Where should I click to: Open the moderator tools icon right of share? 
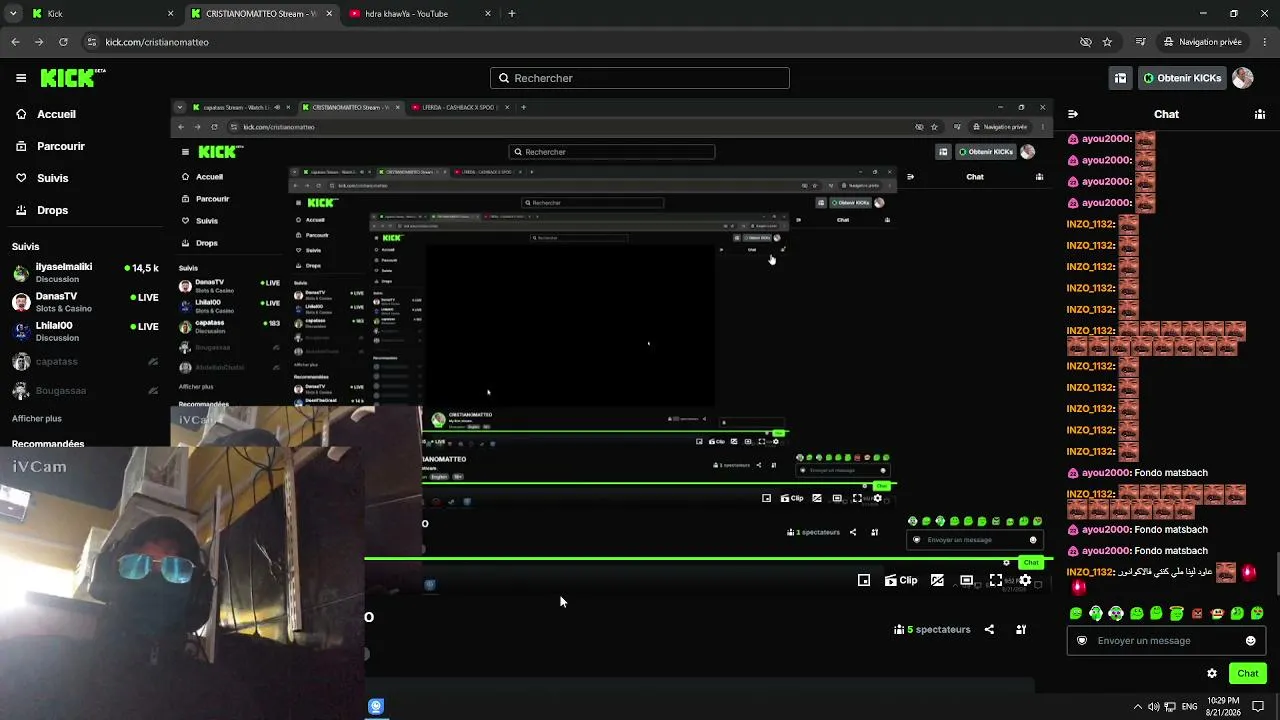pos(1021,629)
